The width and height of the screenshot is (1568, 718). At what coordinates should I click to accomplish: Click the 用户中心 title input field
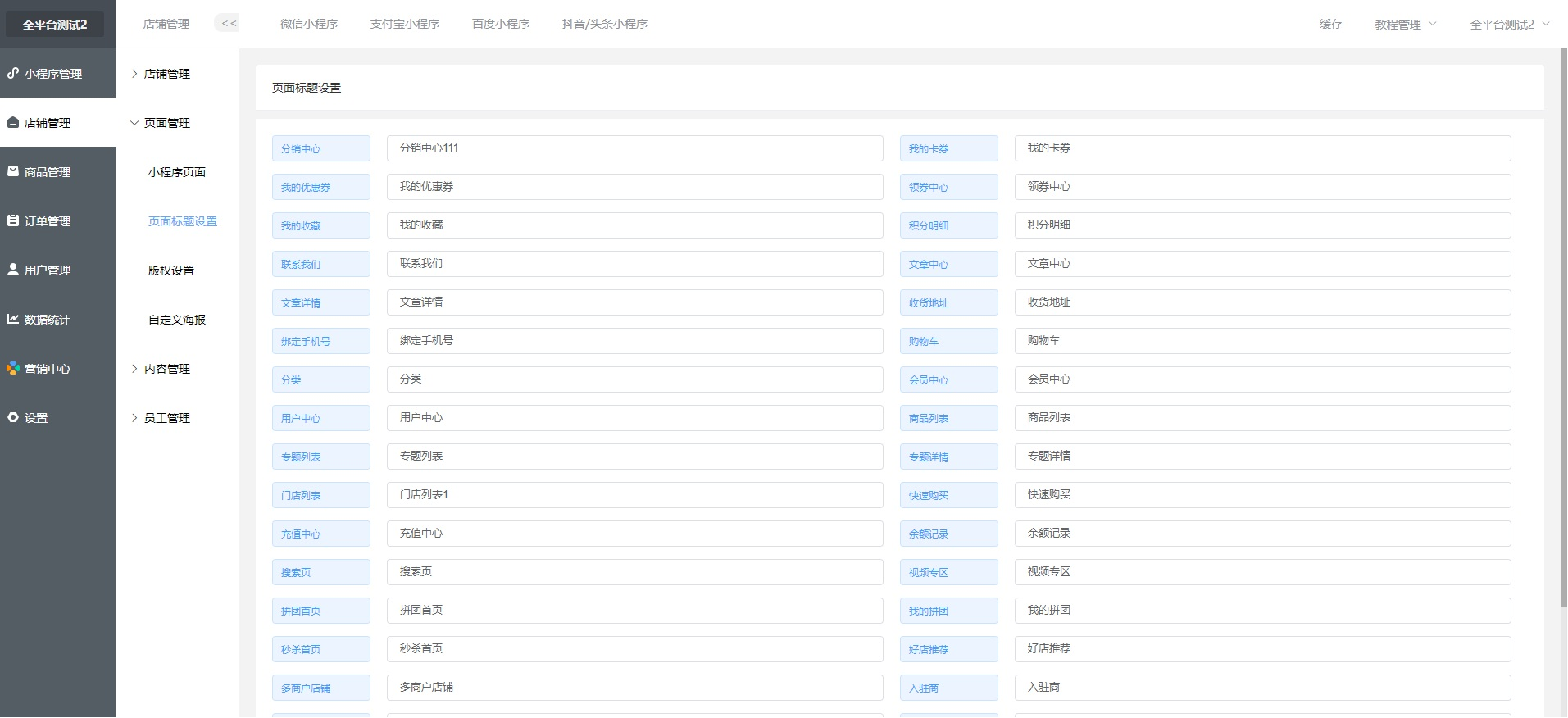point(635,418)
